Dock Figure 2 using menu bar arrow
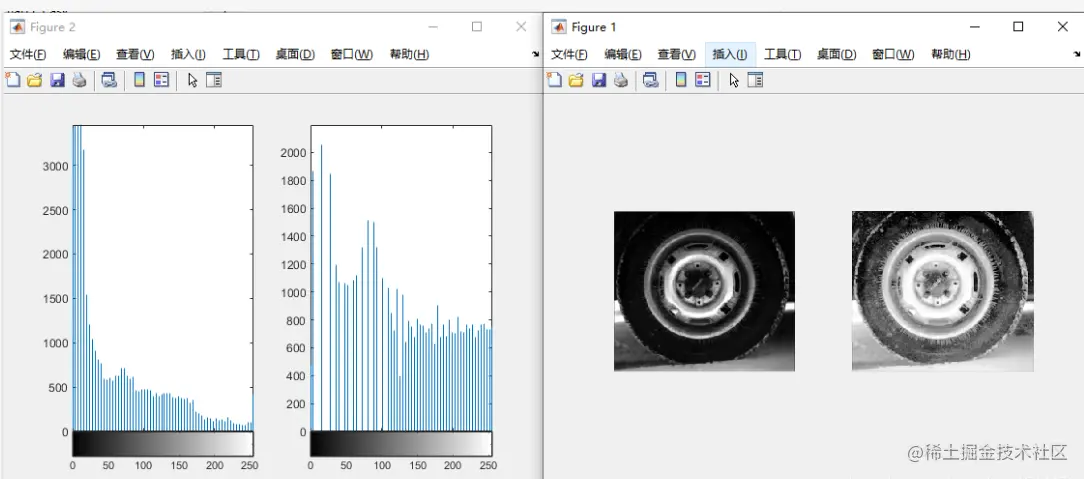 coord(535,54)
